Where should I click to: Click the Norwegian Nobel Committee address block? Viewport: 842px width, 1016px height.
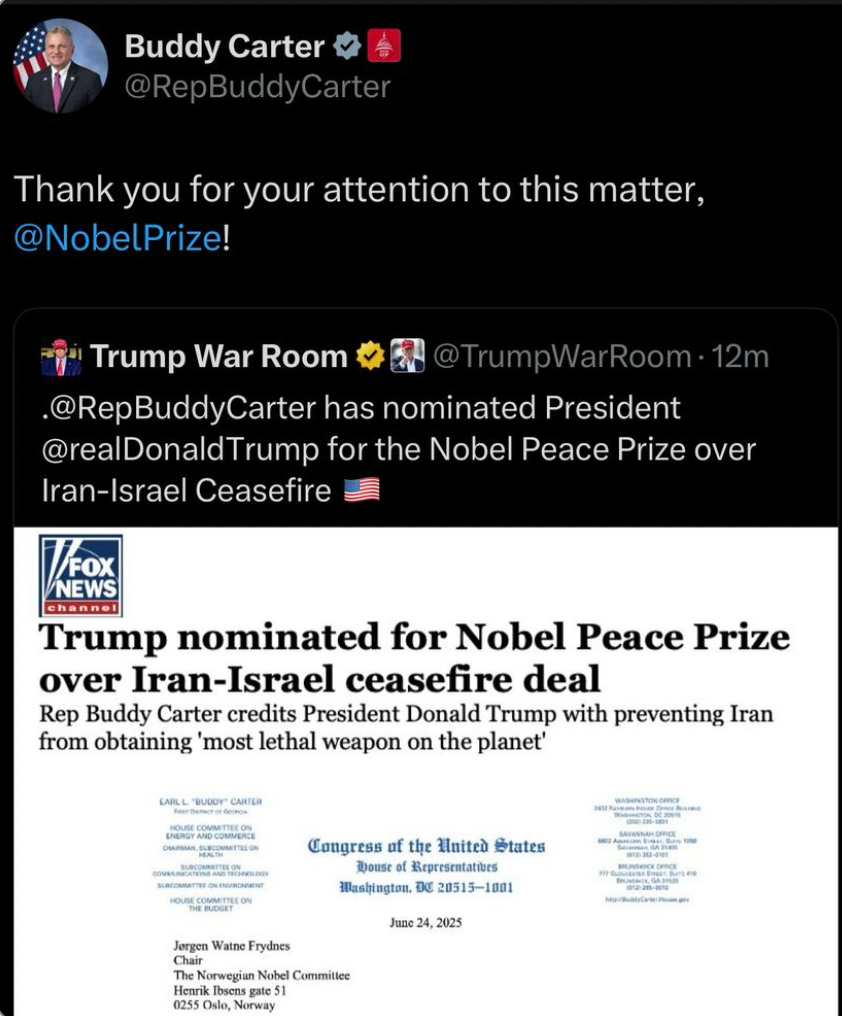(x=261, y=975)
